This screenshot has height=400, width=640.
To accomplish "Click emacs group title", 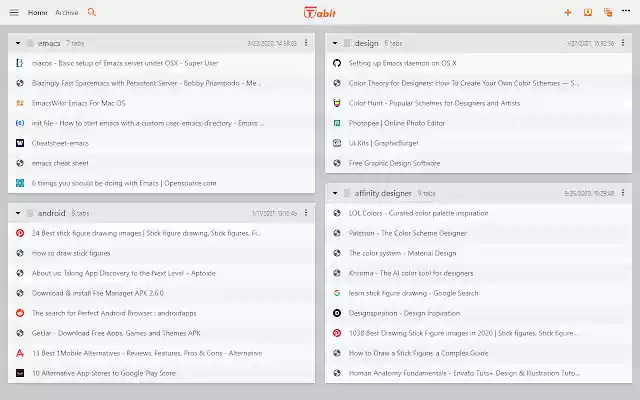I will 49,43.
